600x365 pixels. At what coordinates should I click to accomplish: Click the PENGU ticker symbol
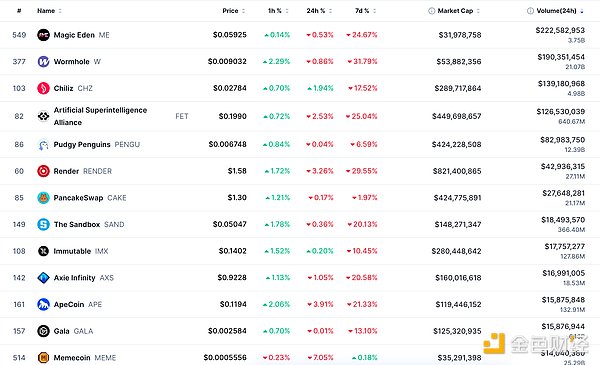pyautogui.click(x=127, y=145)
